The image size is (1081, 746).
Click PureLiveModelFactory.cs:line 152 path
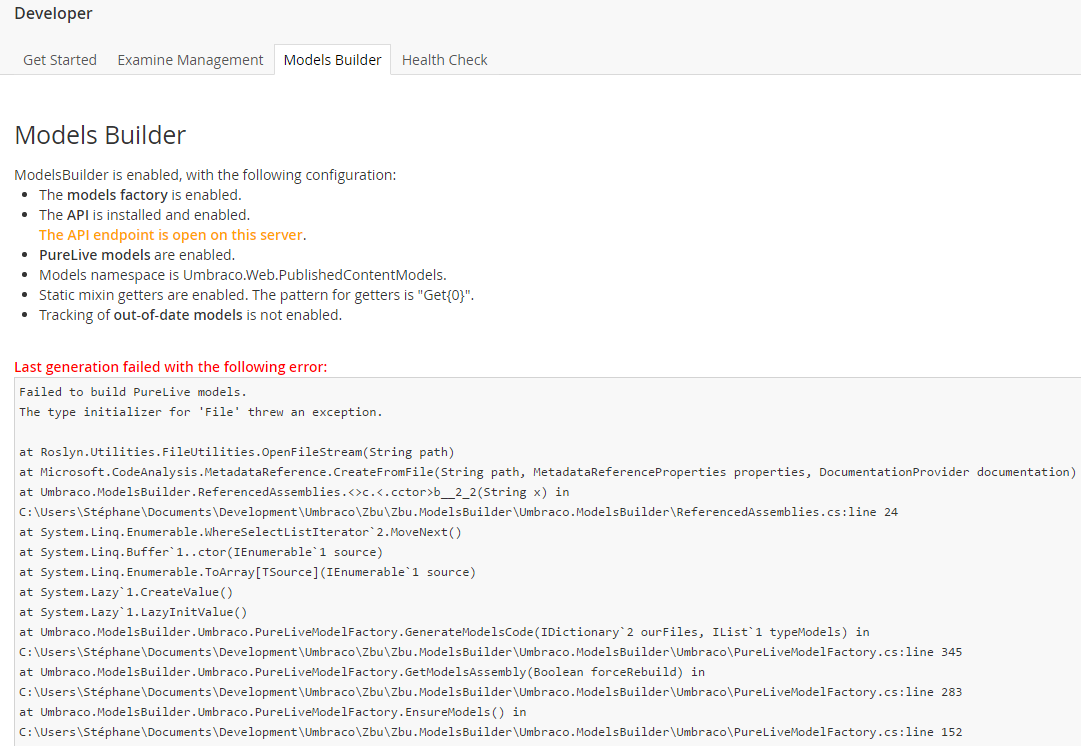click(491, 732)
